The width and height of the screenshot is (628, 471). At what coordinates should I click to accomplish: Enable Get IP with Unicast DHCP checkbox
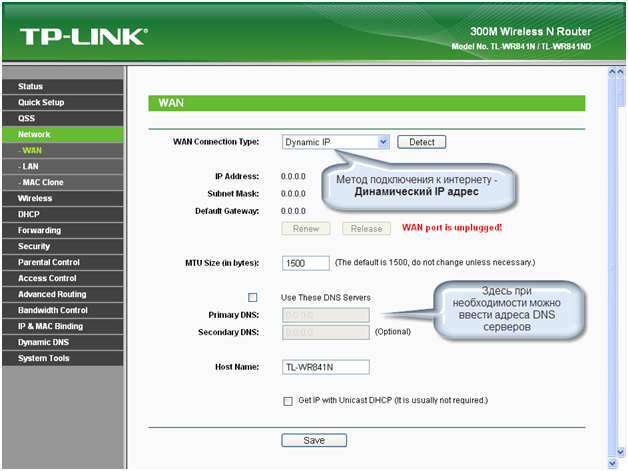pyautogui.click(x=288, y=401)
